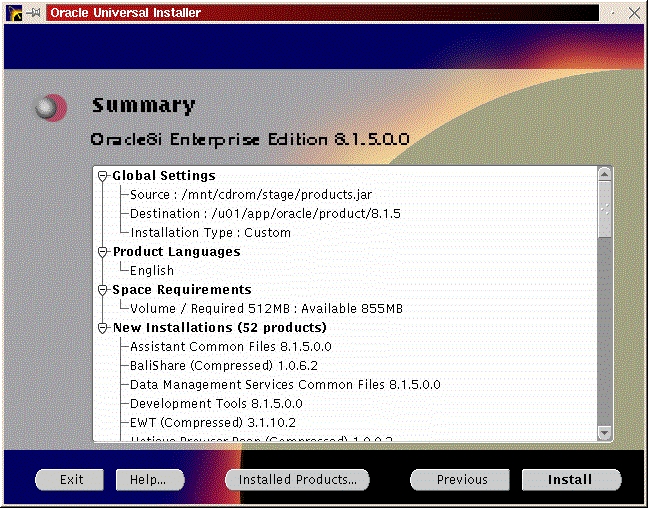The image size is (648, 508).
Task: Go back with the Previous button
Action: pos(461,480)
